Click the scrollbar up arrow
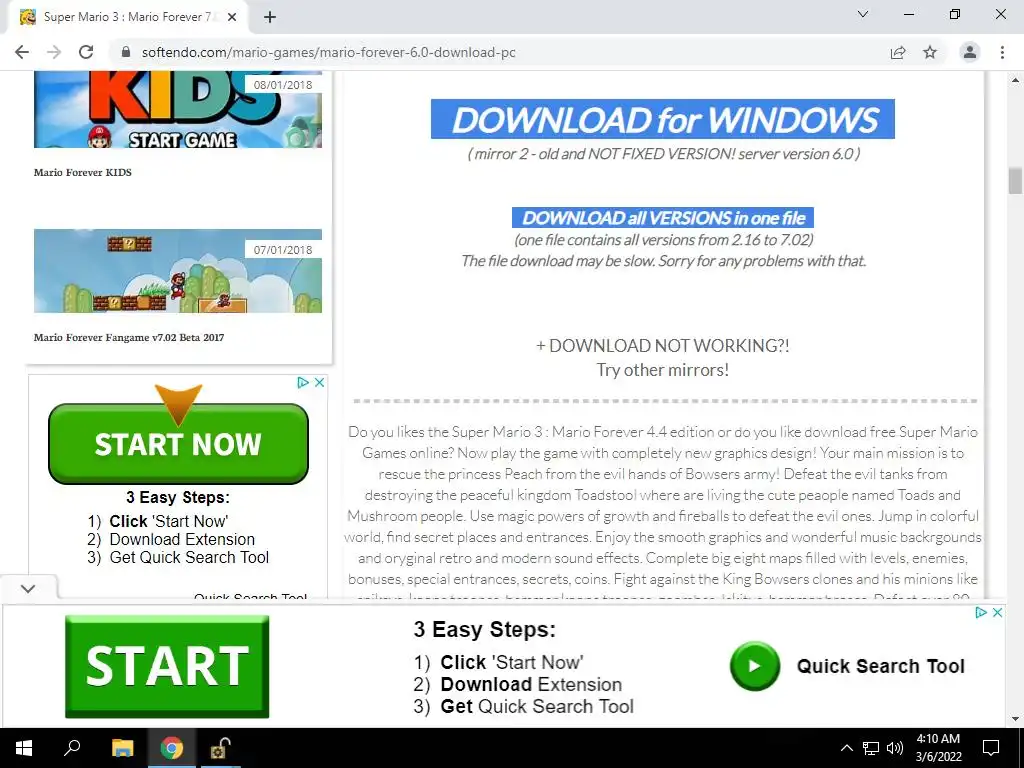Screen dimensions: 1024x768 tap(1015, 80)
